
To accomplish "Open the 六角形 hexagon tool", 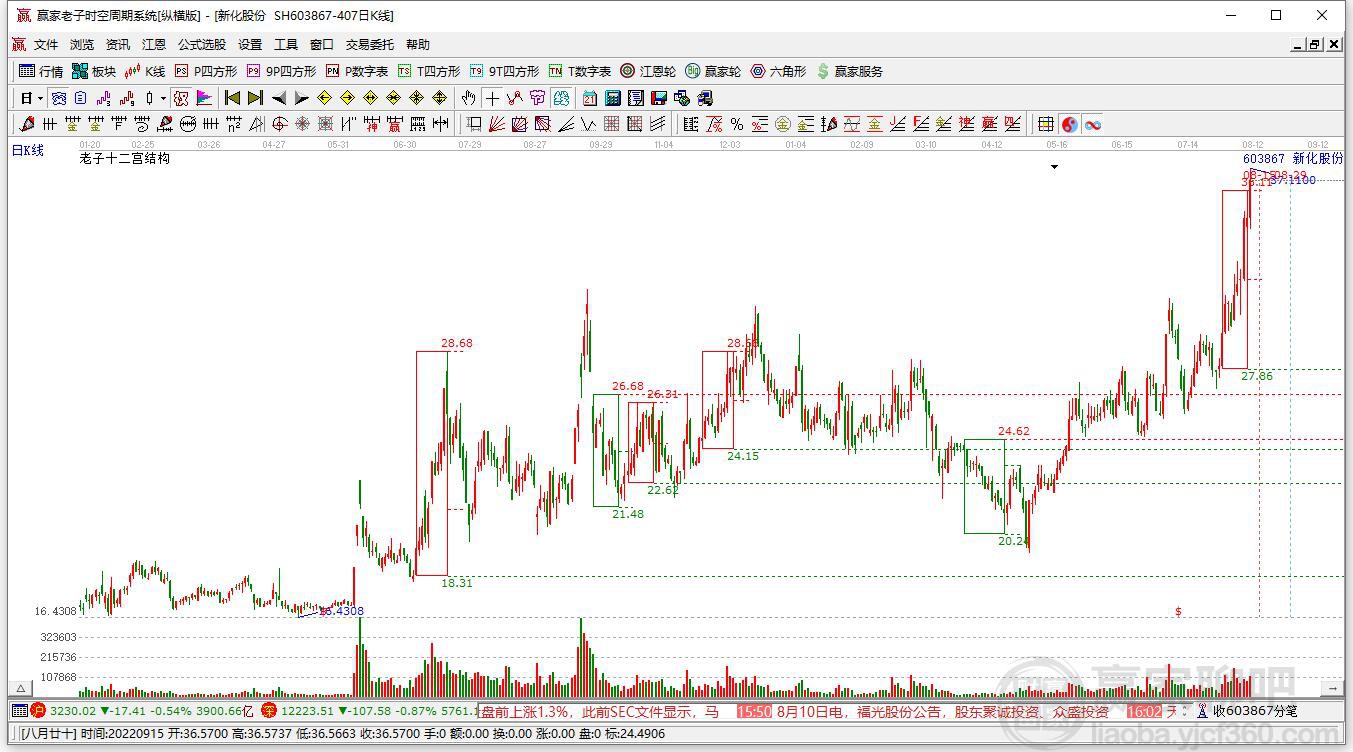I will (778, 71).
